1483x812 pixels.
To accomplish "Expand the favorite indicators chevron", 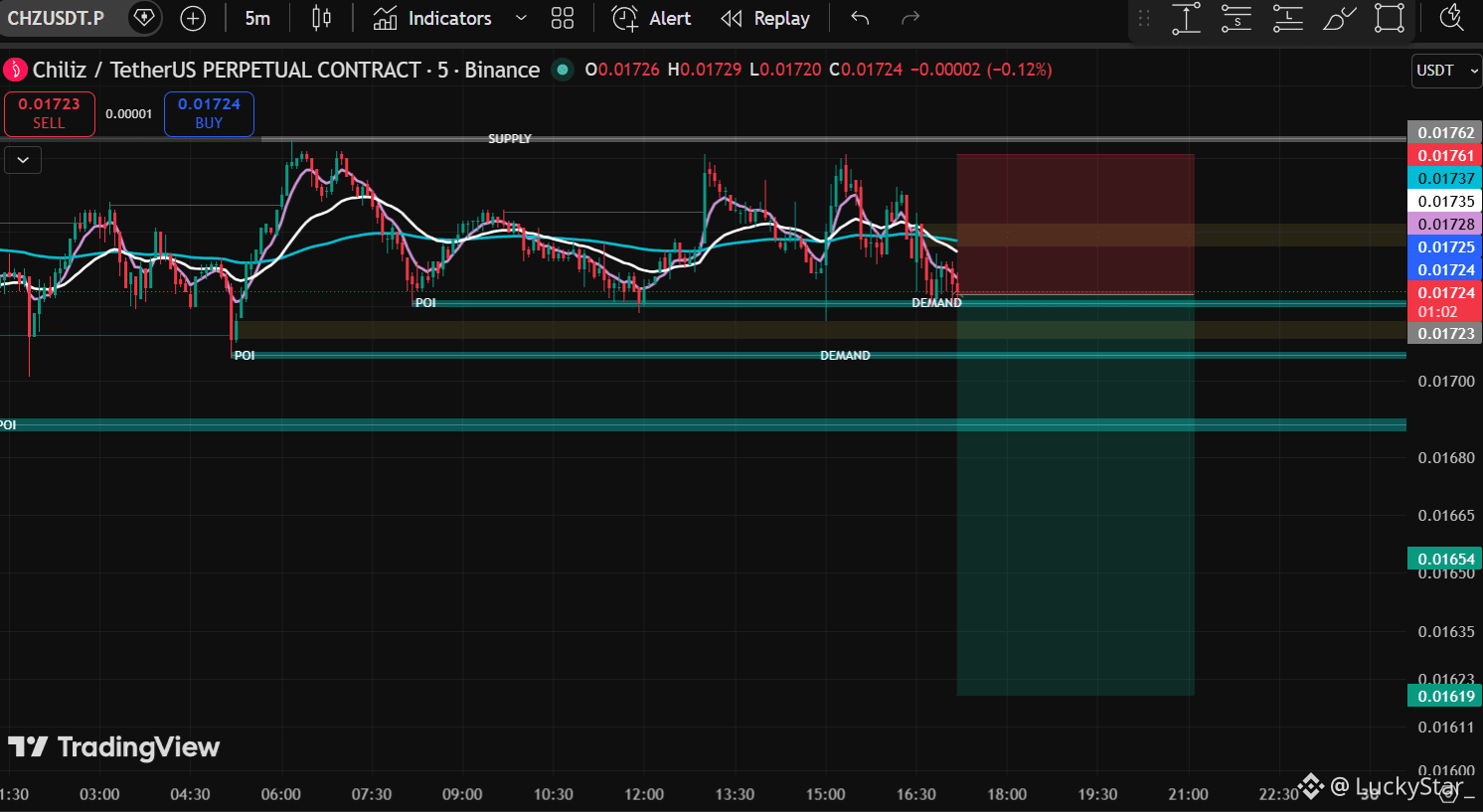I will tap(521, 18).
